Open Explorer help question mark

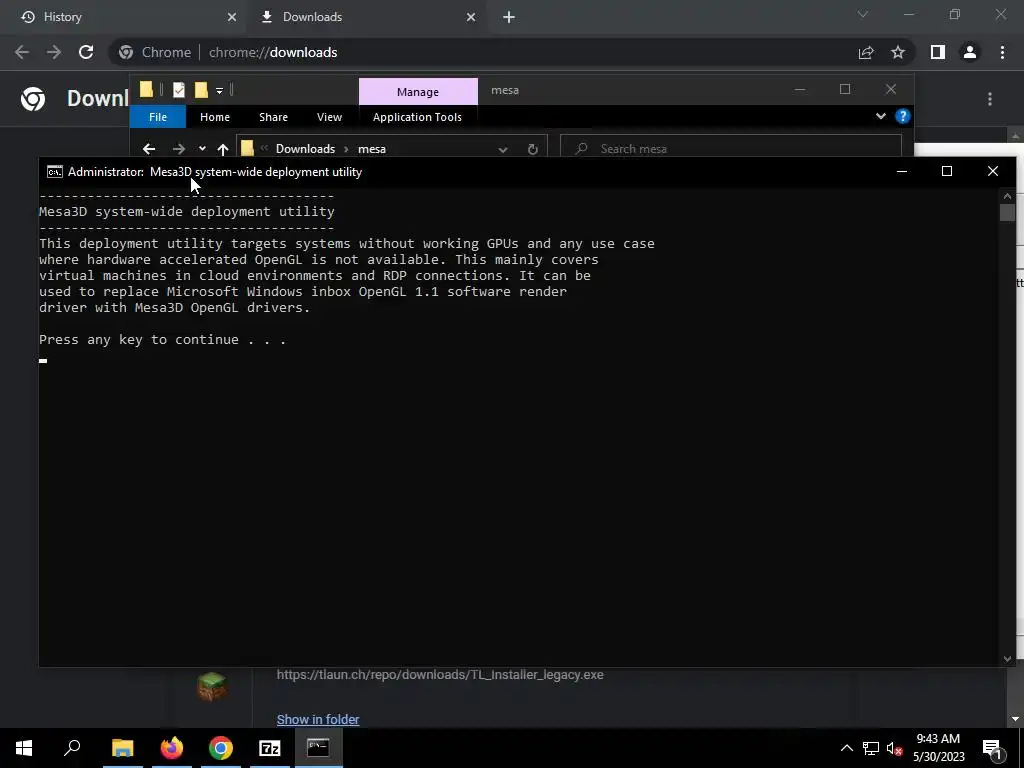tap(903, 116)
